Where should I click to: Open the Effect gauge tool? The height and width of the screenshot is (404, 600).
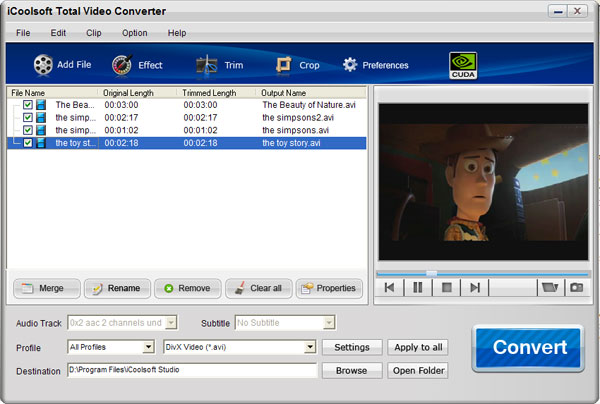click(122, 65)
